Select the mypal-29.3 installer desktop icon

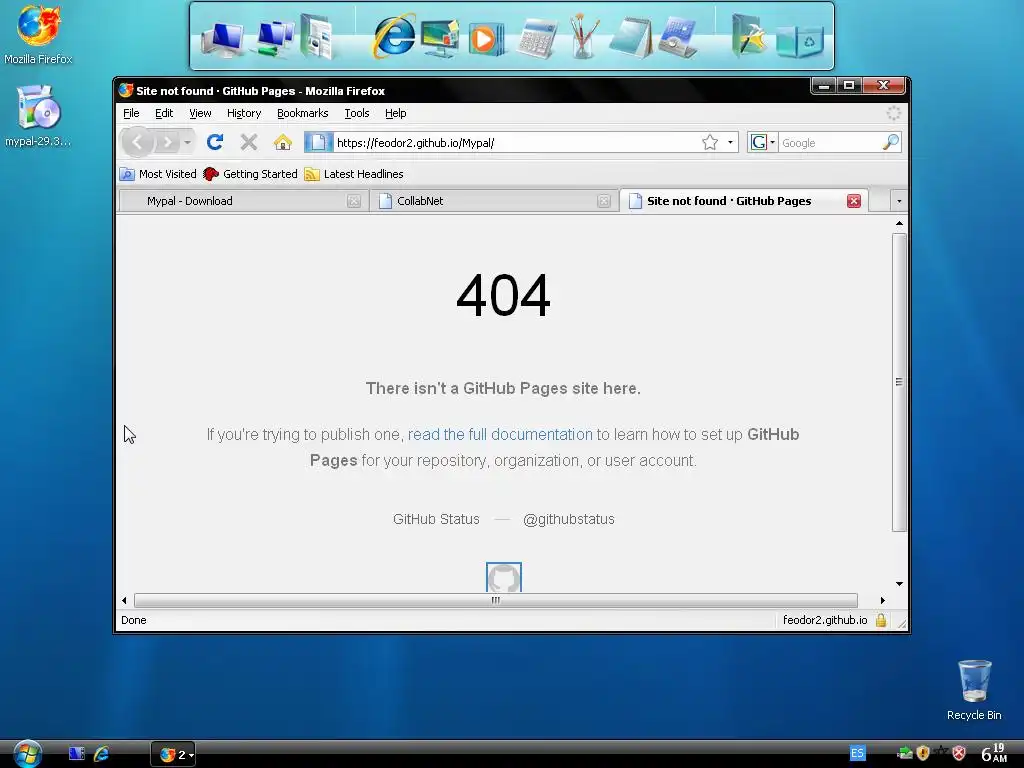(38, 116)
